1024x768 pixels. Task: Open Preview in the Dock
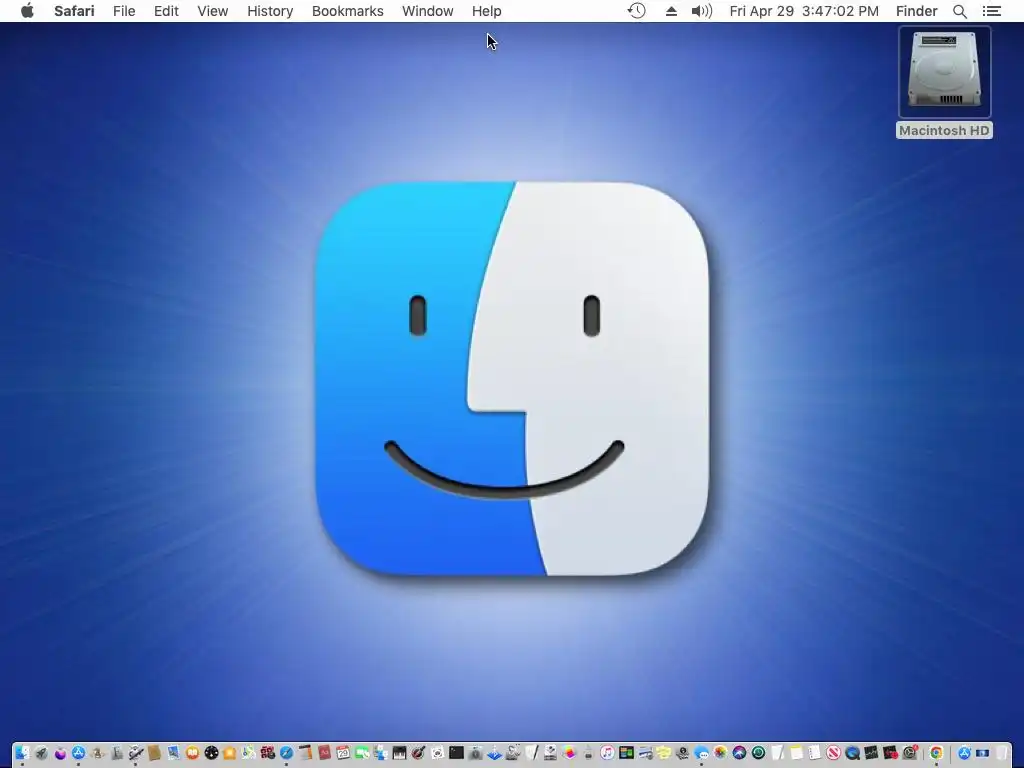173,753
